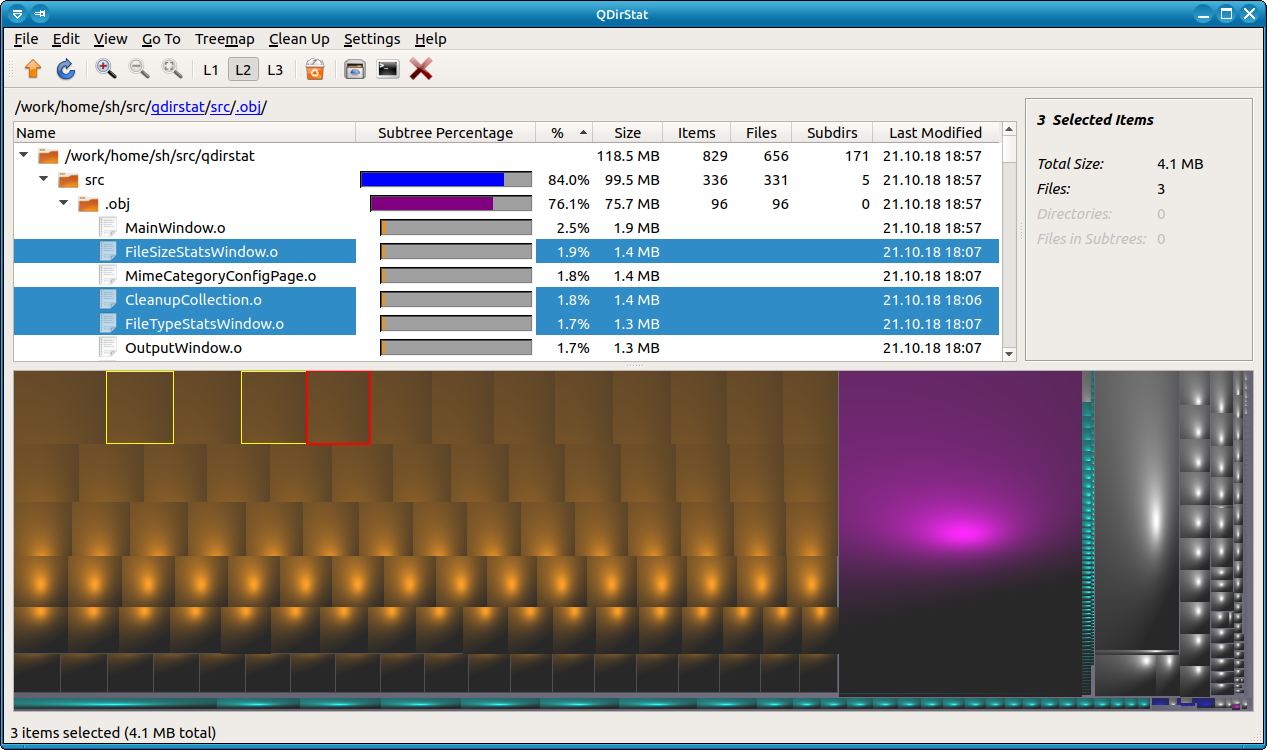Collapse the /work/home/sh/src/qdirstat root tree node
This screenshot has height=750, width=1267.
pyautogui.click(x=24, y=156)
